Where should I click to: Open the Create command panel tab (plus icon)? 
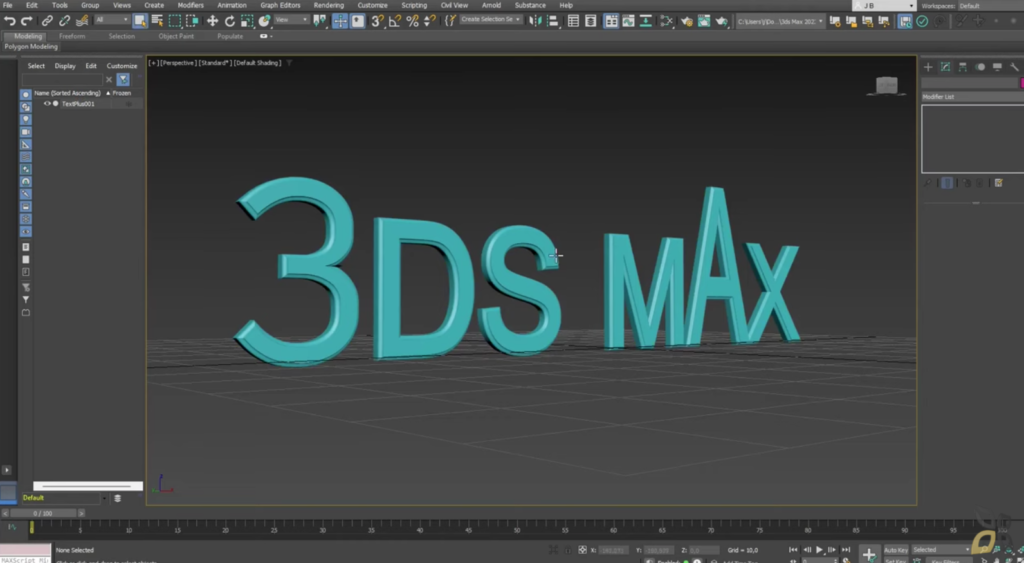click(928, 67)
